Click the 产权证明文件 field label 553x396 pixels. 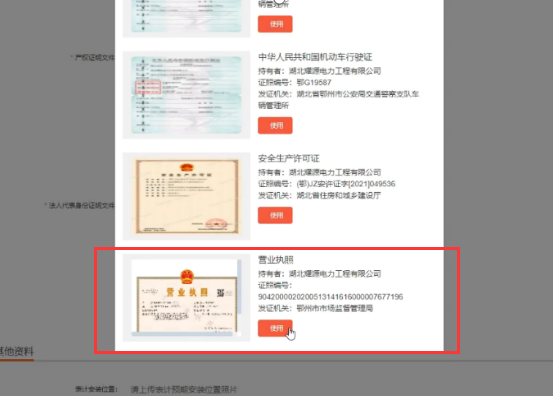[95, 57]
